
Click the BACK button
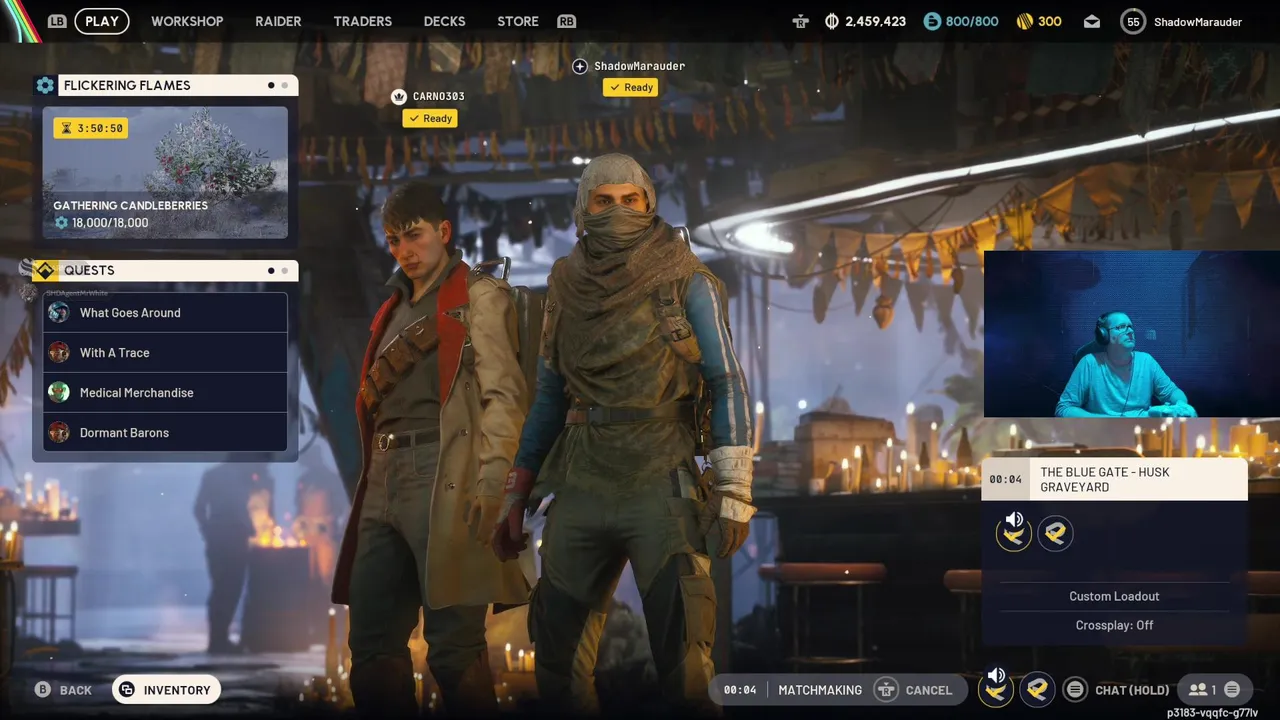point(64,690)
